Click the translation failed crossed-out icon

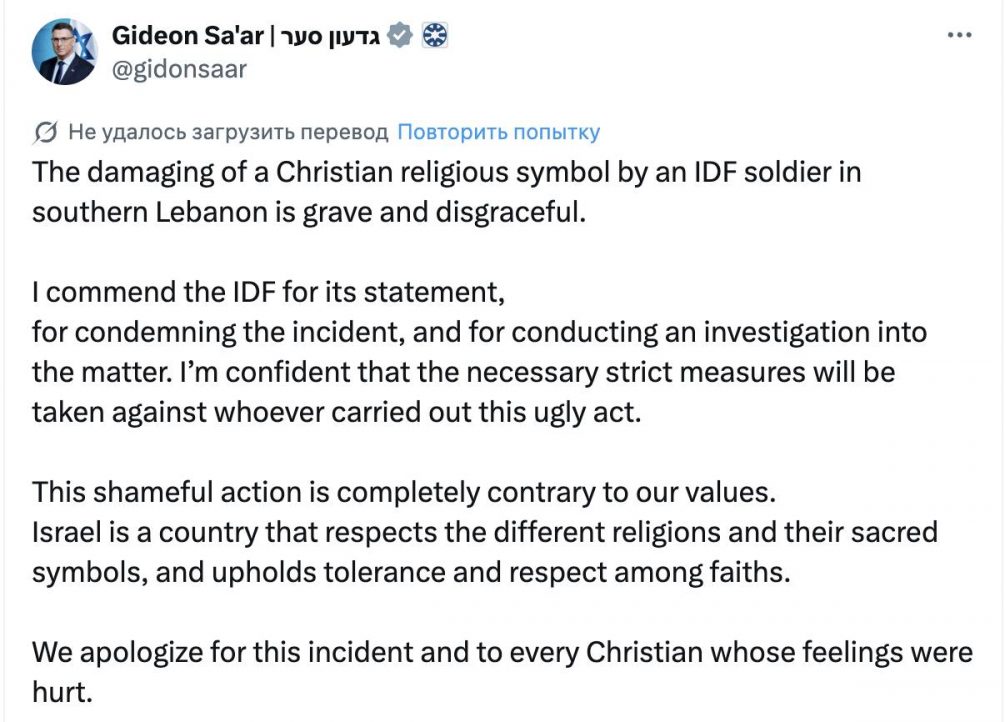[x=45, y=132]
